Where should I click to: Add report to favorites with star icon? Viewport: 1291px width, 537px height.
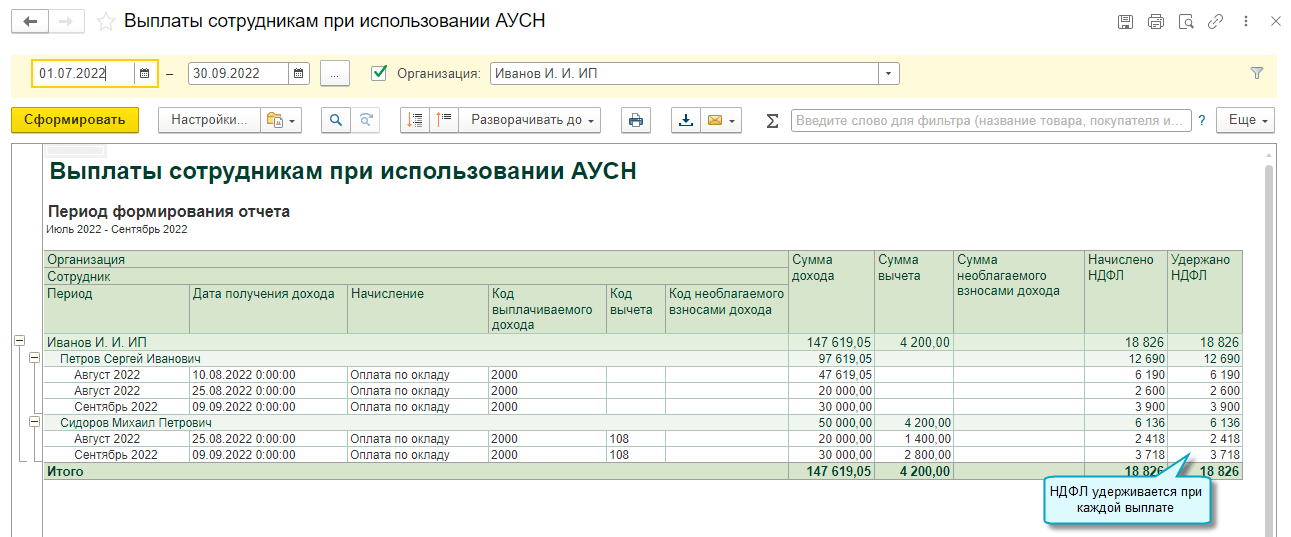105,21
